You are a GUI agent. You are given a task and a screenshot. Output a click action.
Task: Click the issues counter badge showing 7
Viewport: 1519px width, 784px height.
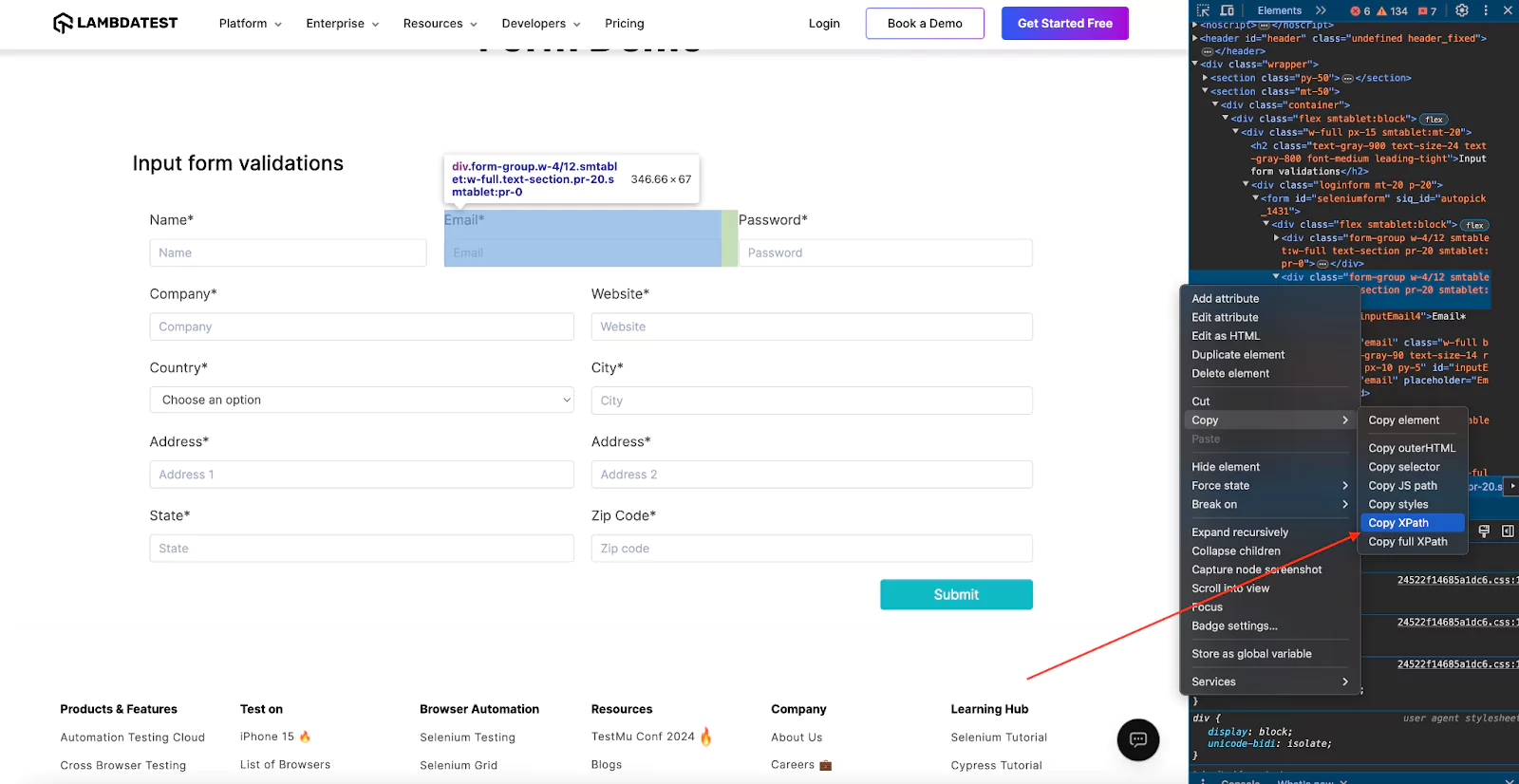point(1427,11)
